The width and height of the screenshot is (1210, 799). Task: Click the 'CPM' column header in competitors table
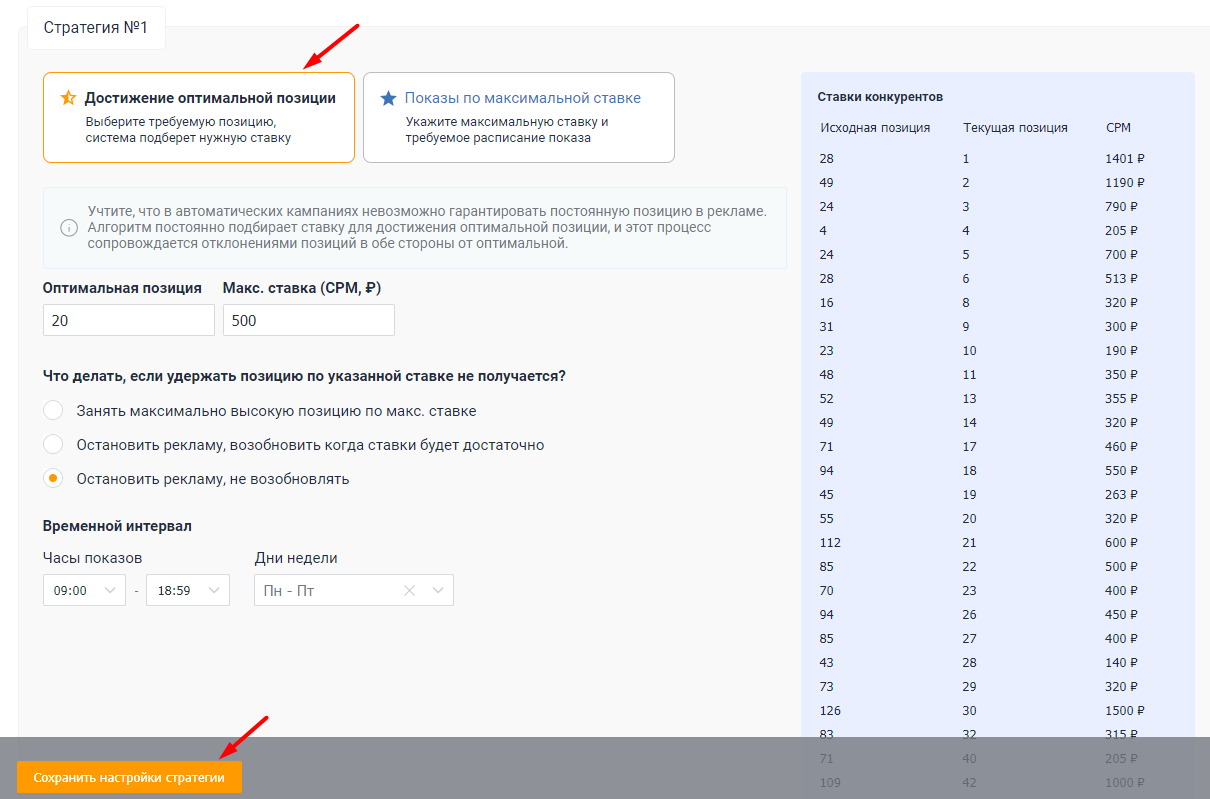point(1118,128)
